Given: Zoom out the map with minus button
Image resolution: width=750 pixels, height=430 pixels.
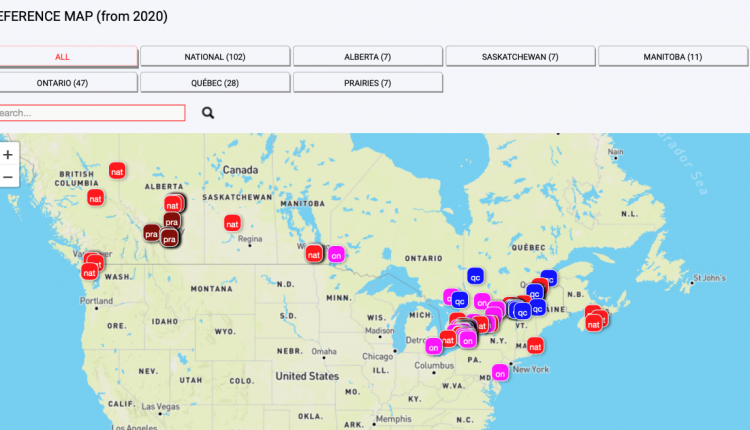Looking at the screenshot, I should (x=8, y=177).
